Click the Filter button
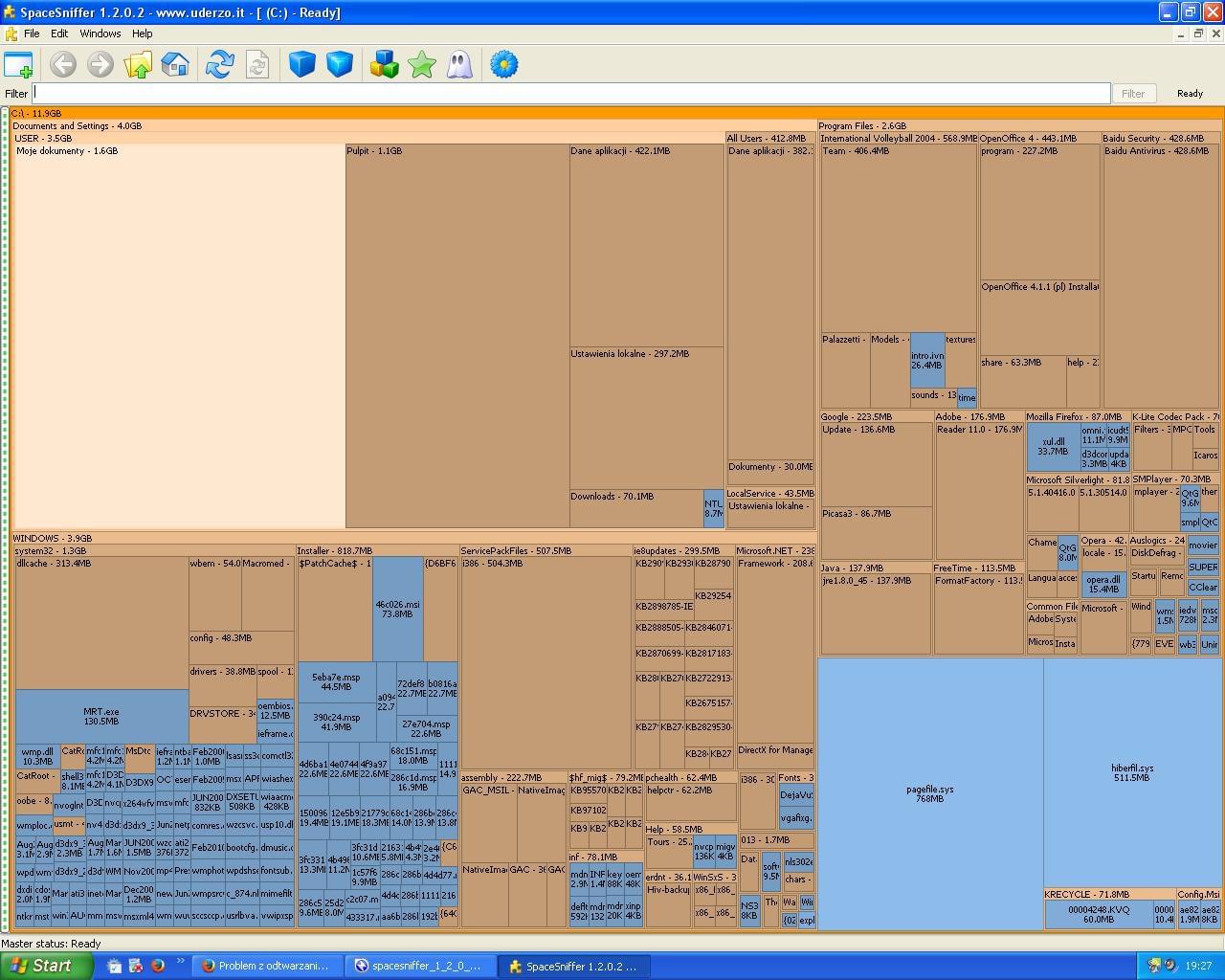The width and height of the screenshot is (1225, 980). point(1133,94)
